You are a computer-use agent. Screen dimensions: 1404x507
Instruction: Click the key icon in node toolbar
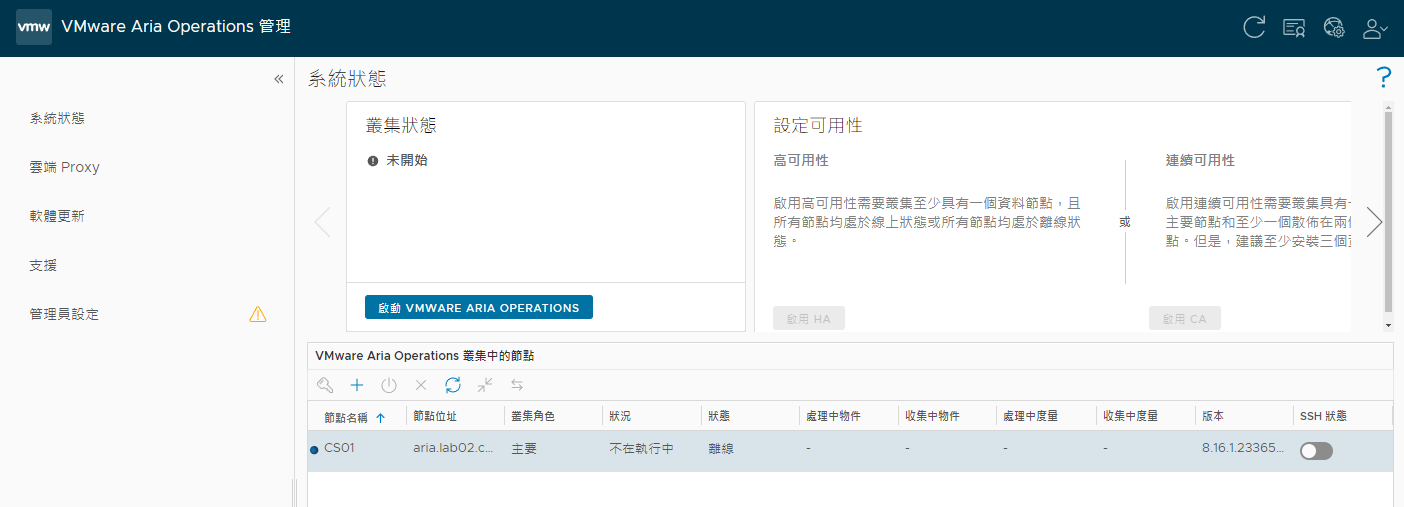(325, 385)
